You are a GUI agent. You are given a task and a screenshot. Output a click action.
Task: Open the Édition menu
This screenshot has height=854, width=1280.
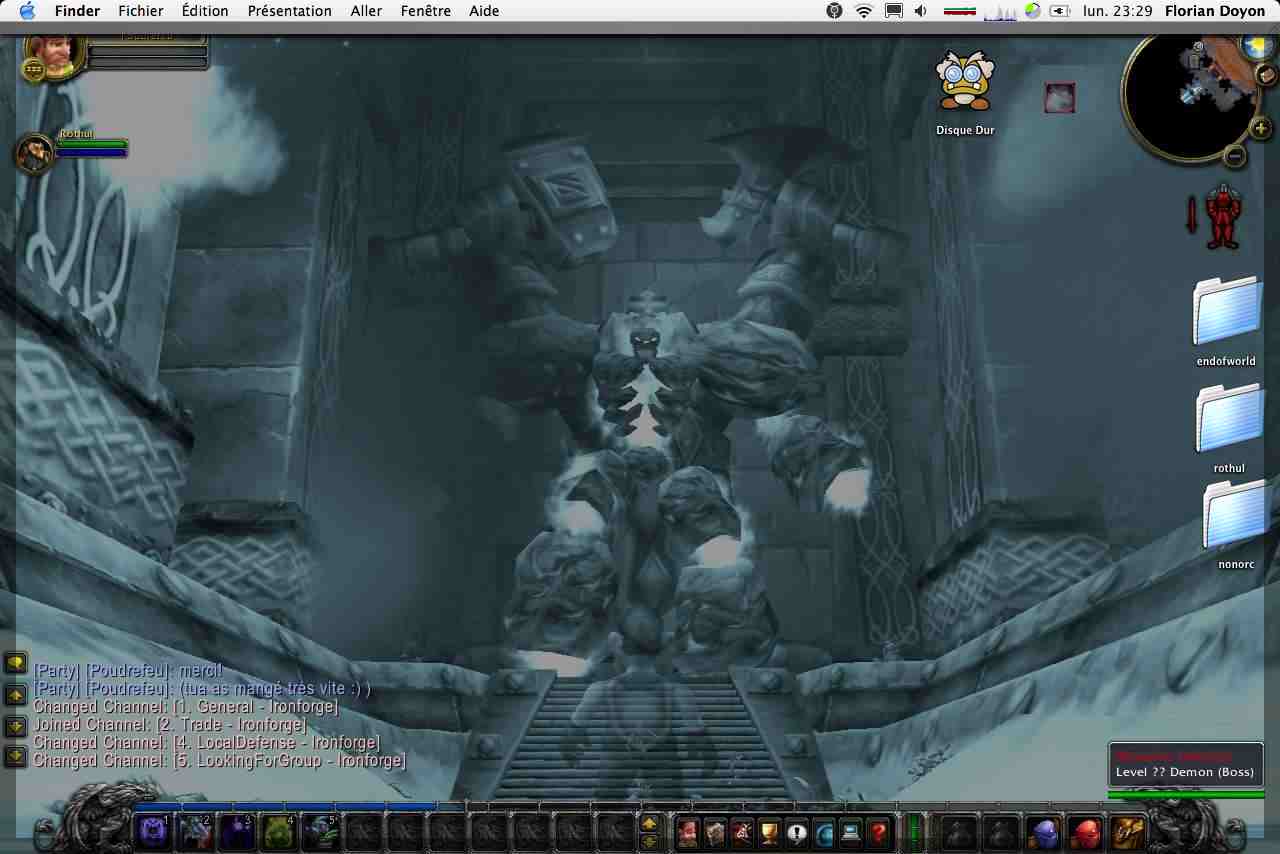click(205, 11)
